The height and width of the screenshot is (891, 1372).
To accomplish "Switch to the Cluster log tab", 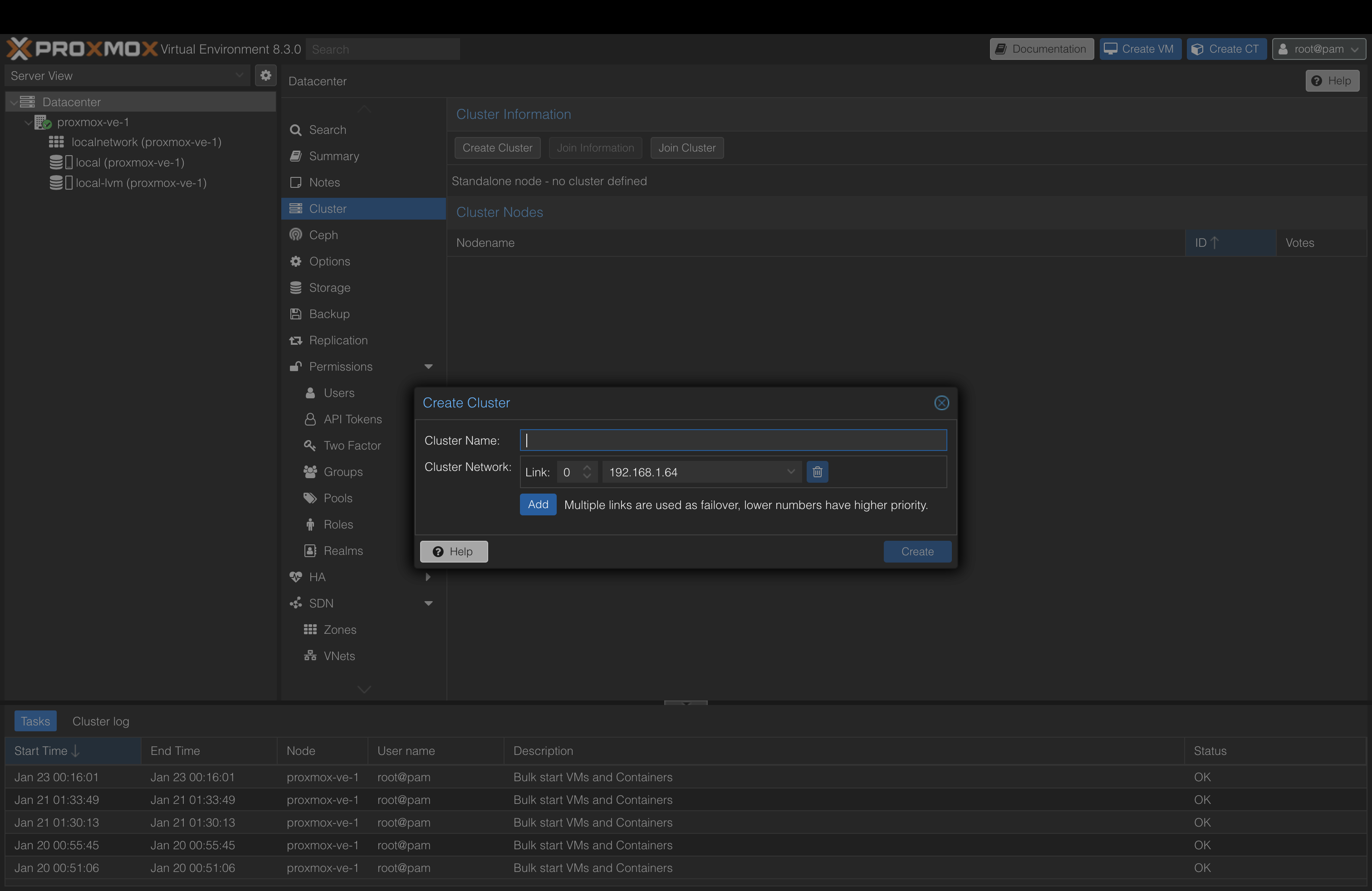I will point(100,722).
